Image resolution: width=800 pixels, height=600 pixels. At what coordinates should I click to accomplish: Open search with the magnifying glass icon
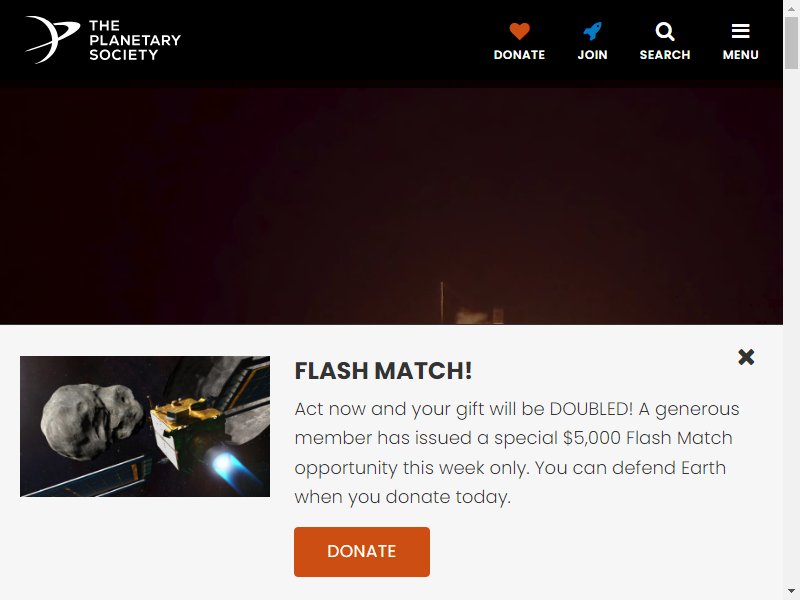(x=665, y=31)
